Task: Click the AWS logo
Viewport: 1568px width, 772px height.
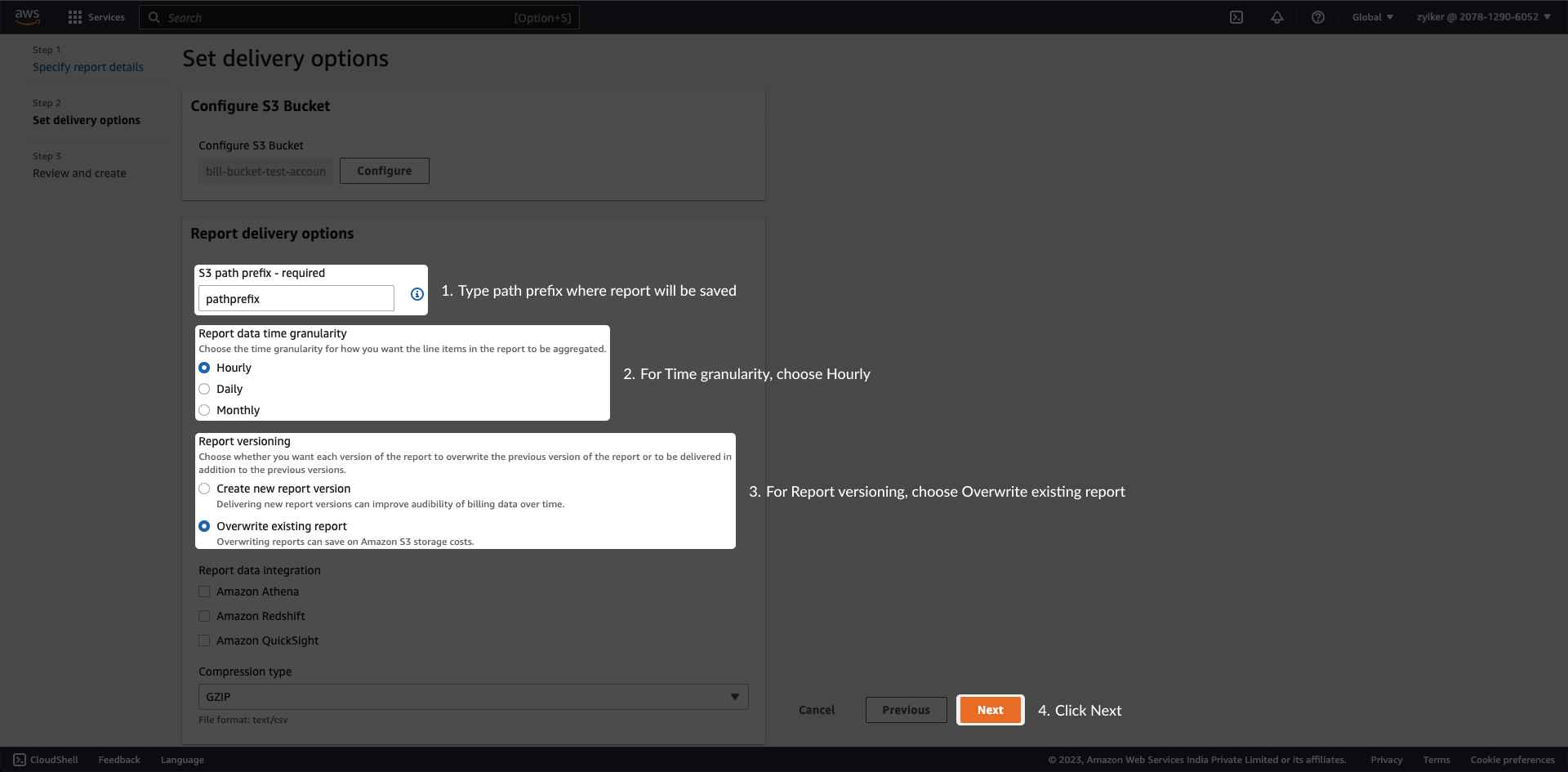Action: coord(27,16)
